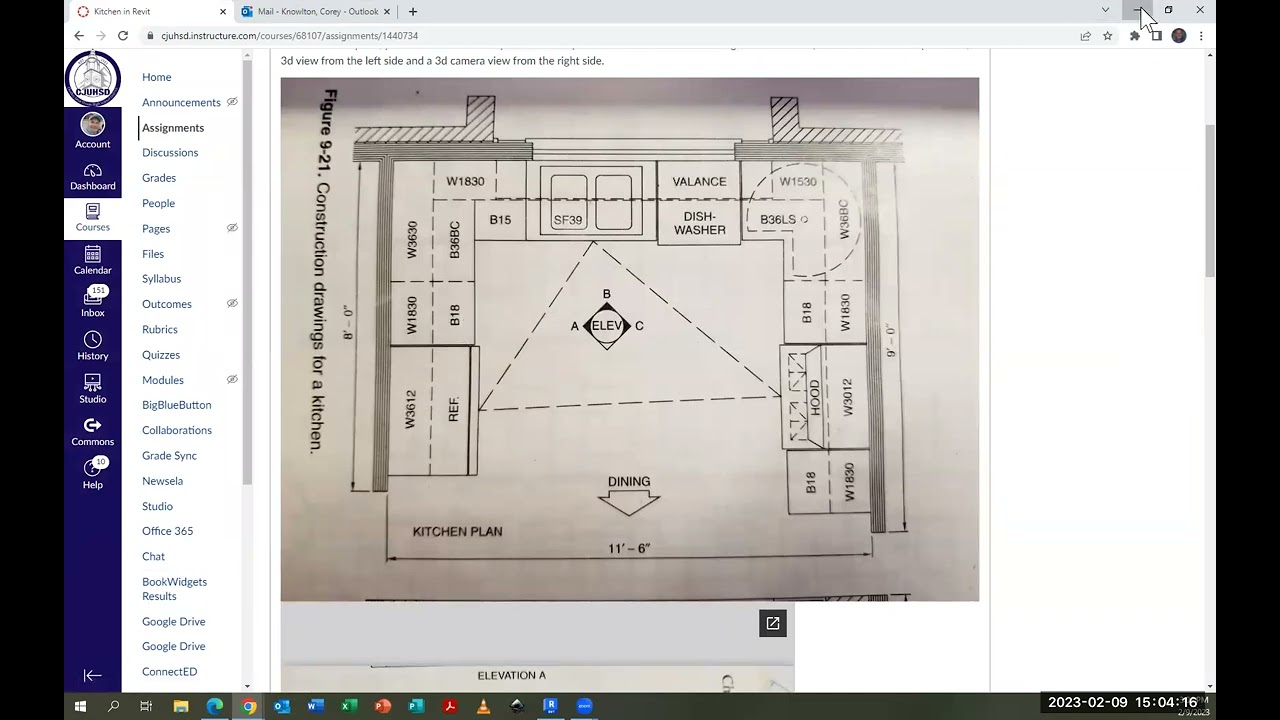1280x720 pixels.
Task: Open Help in global navigation
Action: [93, 474]
